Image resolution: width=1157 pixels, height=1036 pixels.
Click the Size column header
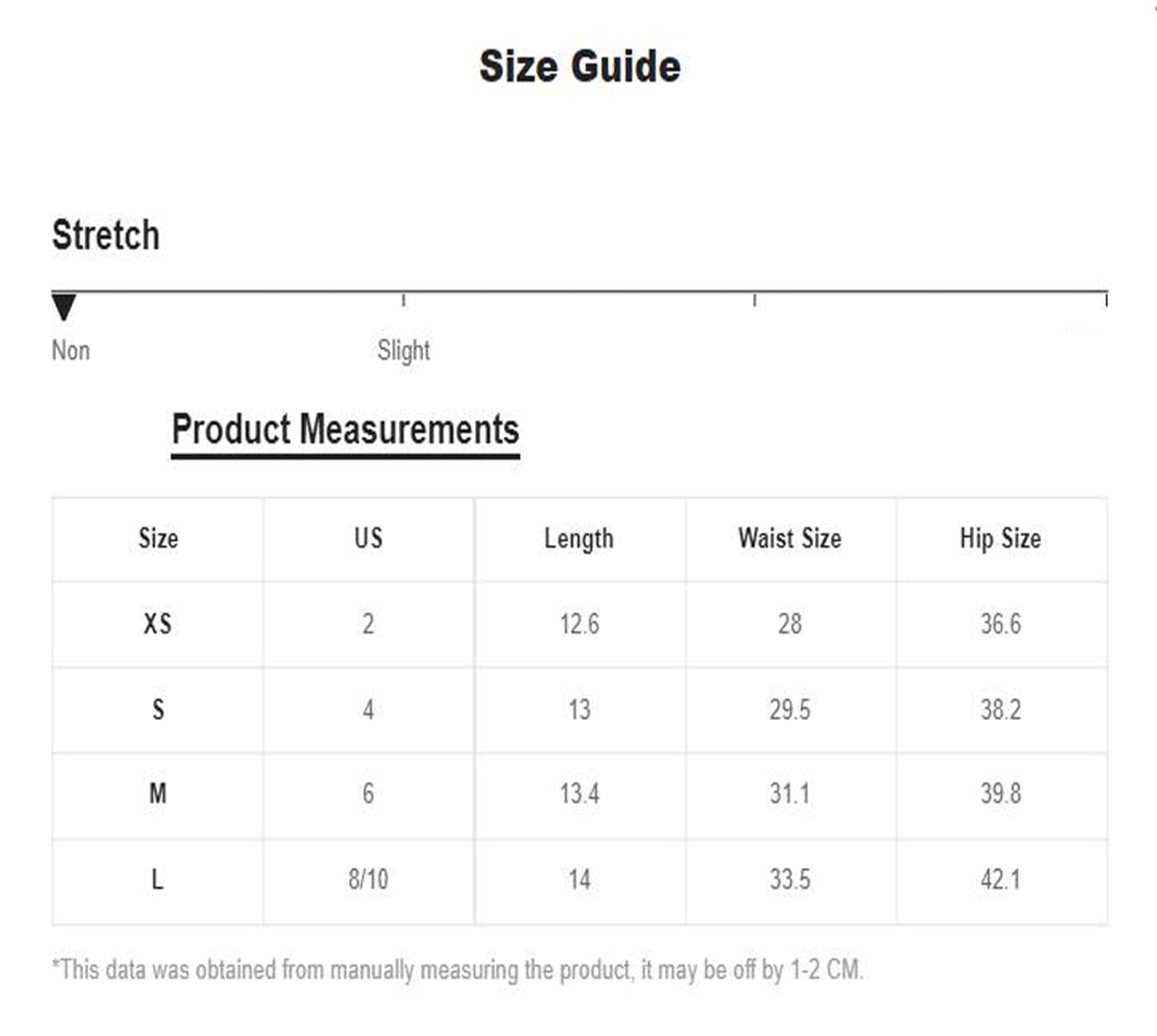pyautogui.click(x=158, y=539)
